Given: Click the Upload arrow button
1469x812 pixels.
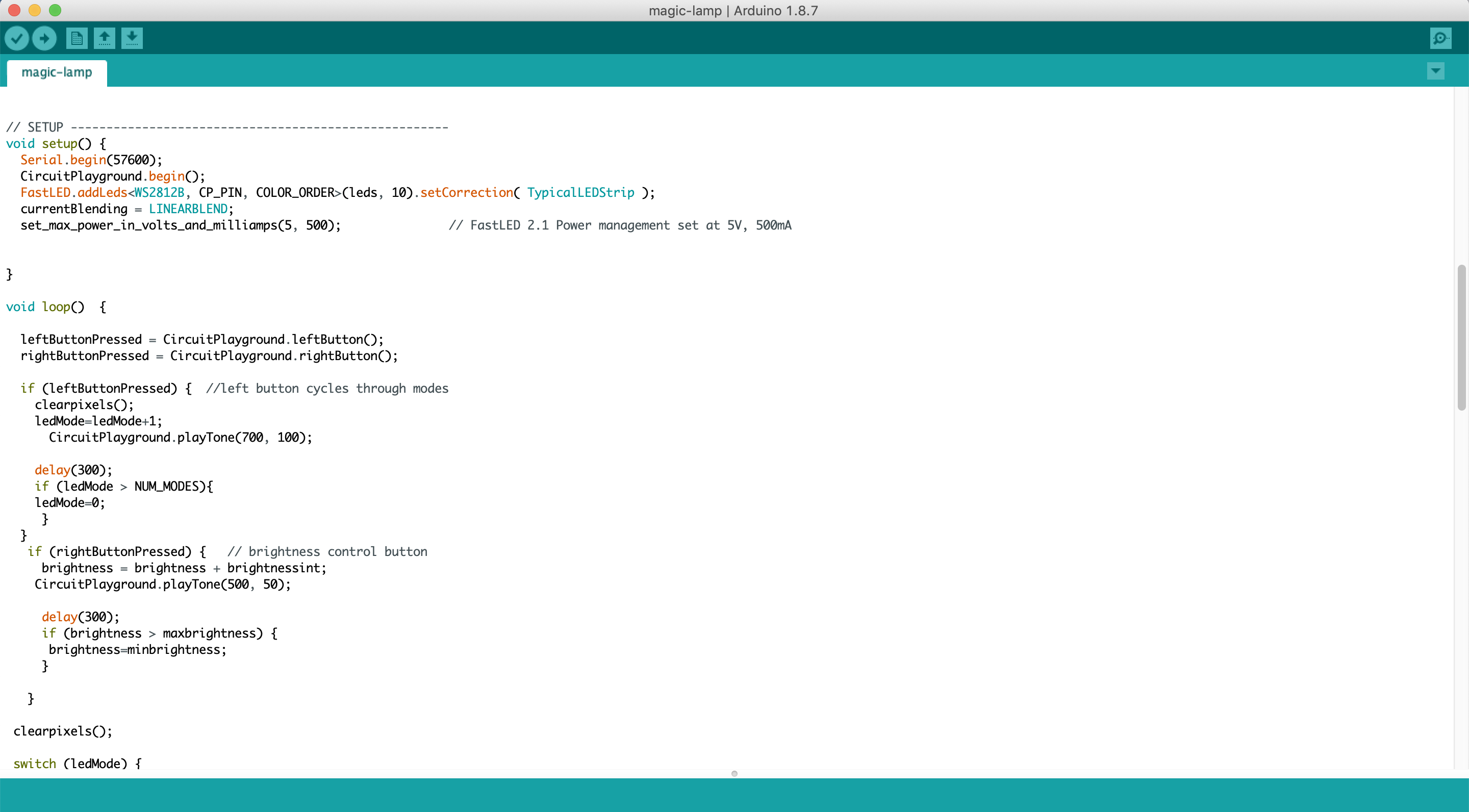Looking at the screenshot, I should [44, 38].
